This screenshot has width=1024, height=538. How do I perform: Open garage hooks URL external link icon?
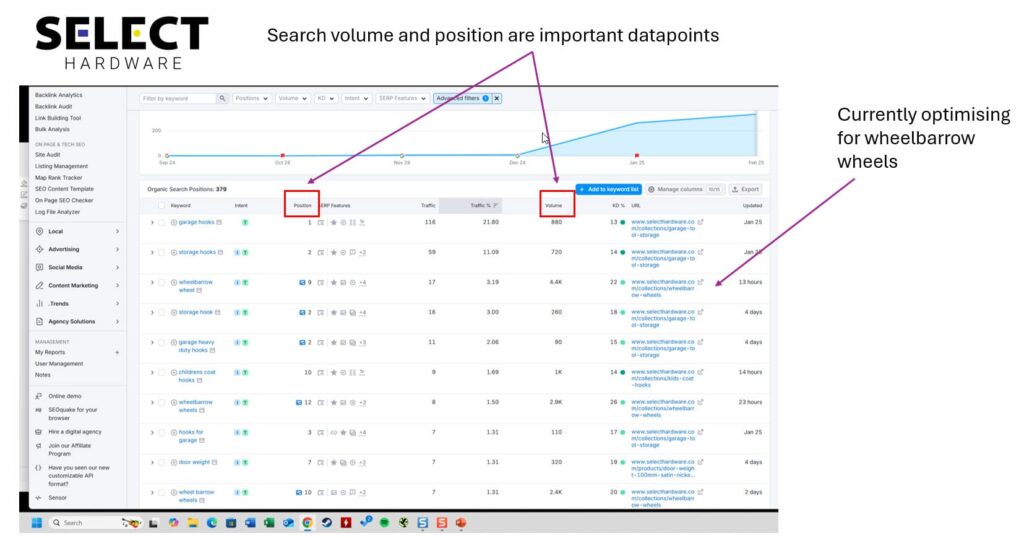(x=700, y=222)
